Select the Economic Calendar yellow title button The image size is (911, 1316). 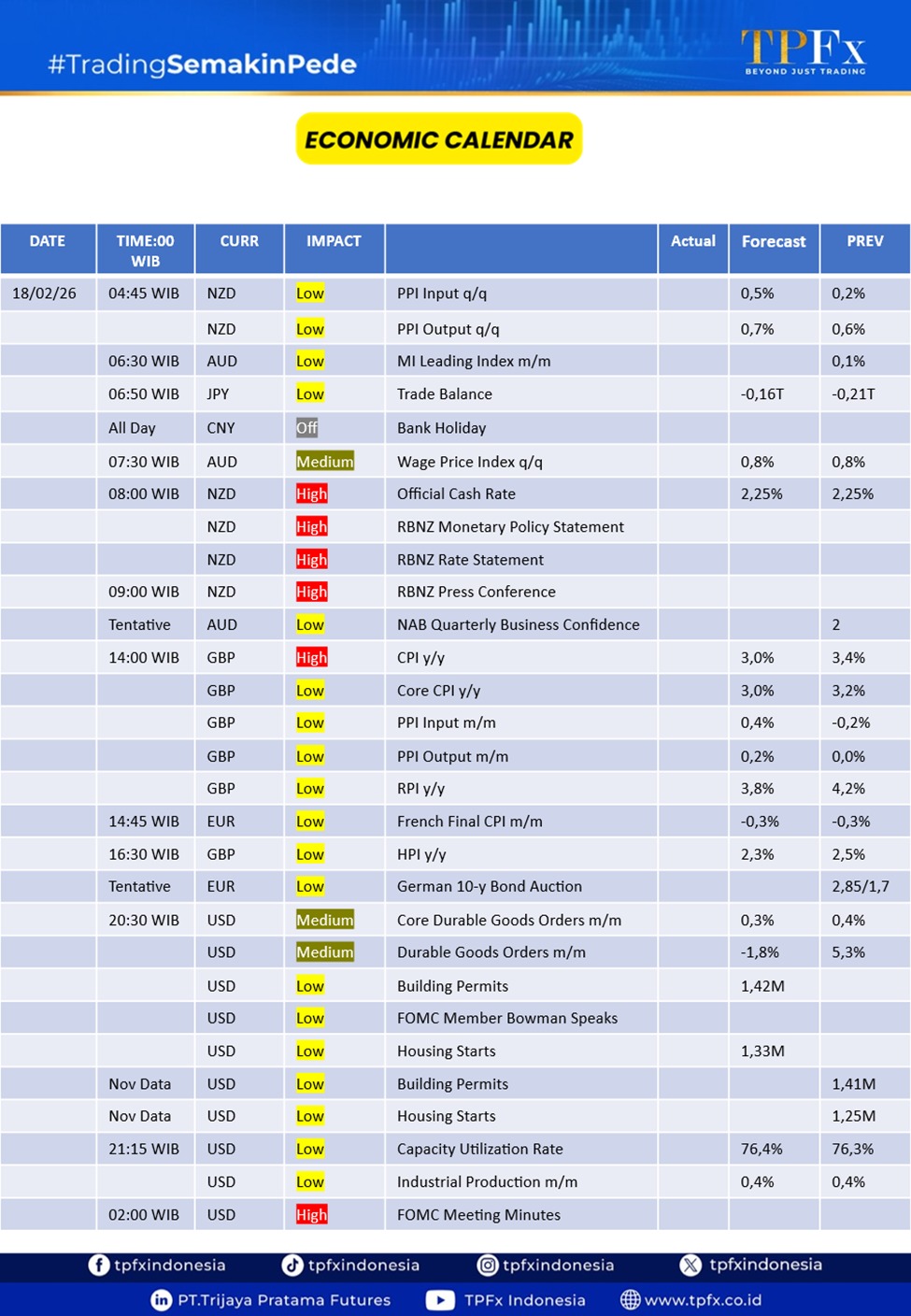439,139
